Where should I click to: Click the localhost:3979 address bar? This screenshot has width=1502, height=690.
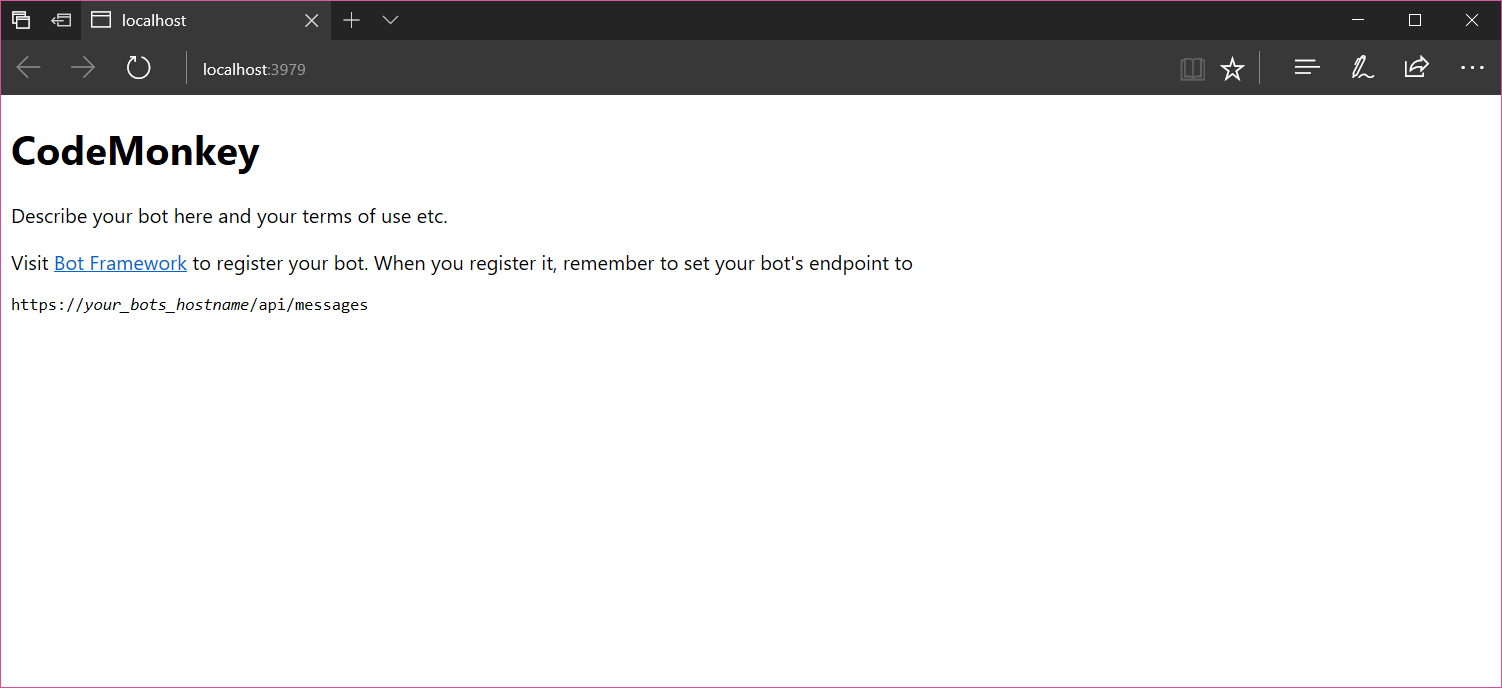(x=254, y=69)
